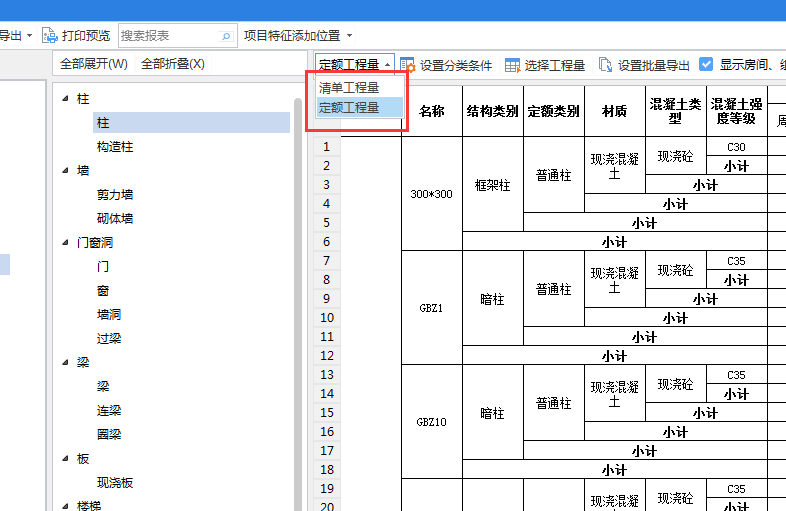Viewport: 786px width, 511px height.
Task: Click 选择工程量 button label
Action: (x=555, y=65)
